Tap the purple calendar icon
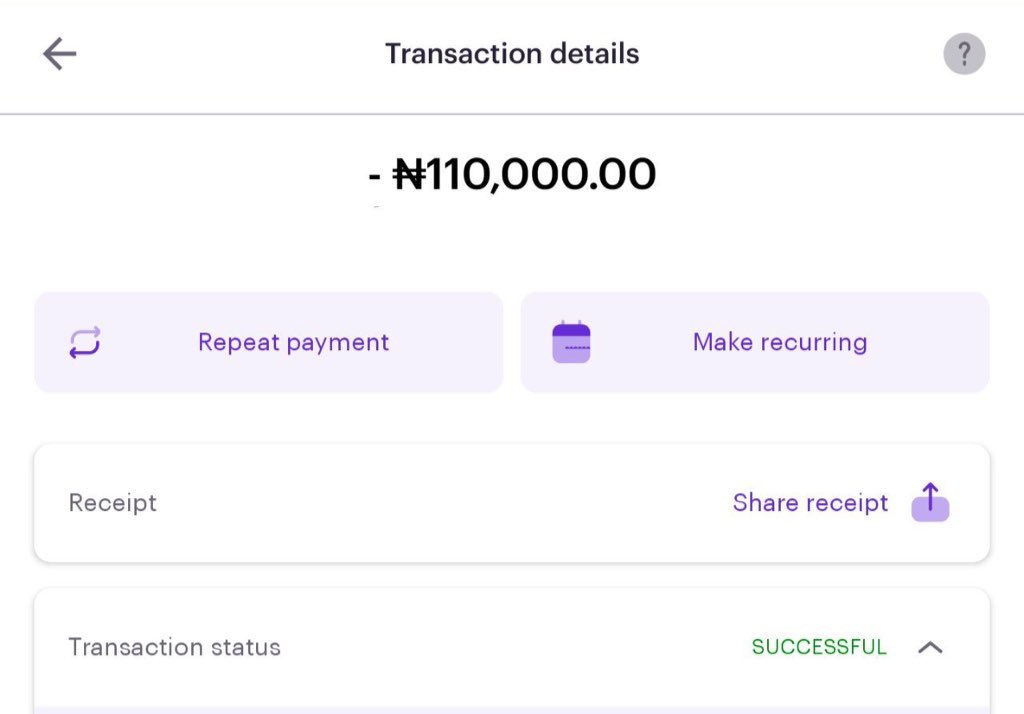This screenshot has width=1024, height=714. 571,342
